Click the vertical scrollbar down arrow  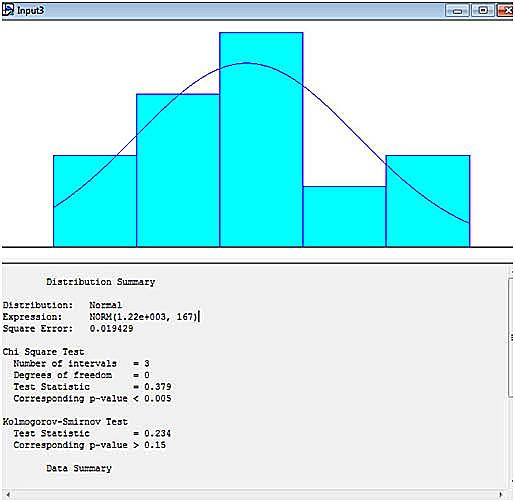[511, 481]
